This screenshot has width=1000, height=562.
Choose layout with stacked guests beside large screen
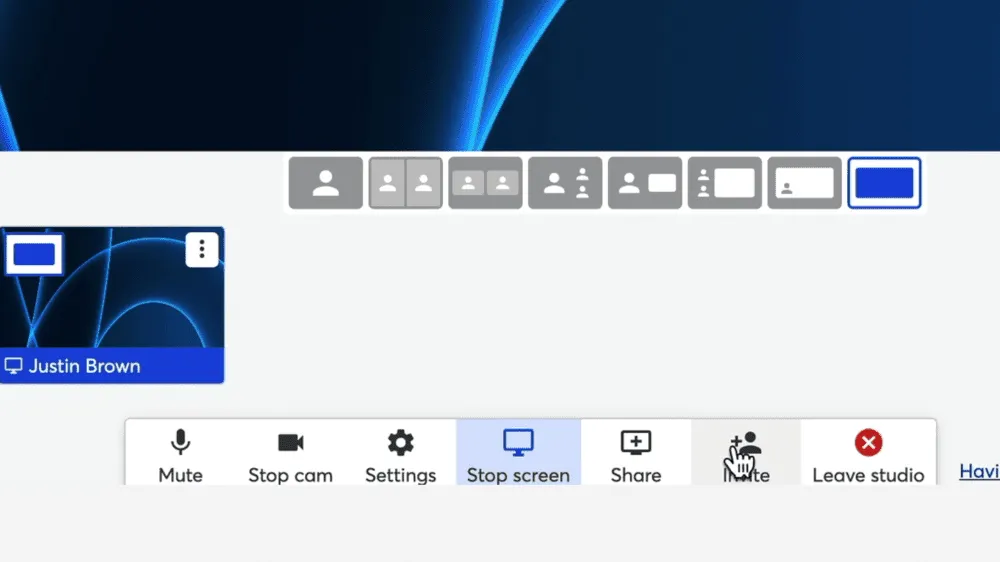725,184
